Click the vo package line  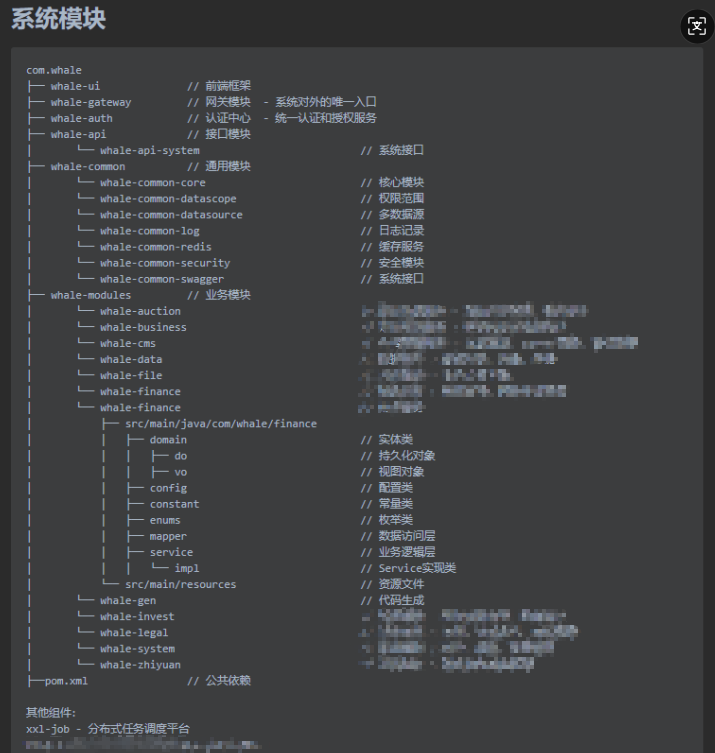[x=181, y=472]
